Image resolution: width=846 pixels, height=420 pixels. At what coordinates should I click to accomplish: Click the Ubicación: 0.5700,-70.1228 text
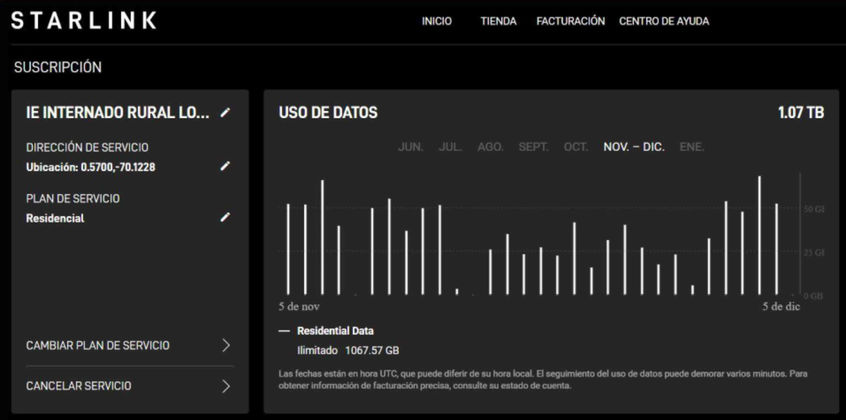pyautogui.click(x=91, y=167)
